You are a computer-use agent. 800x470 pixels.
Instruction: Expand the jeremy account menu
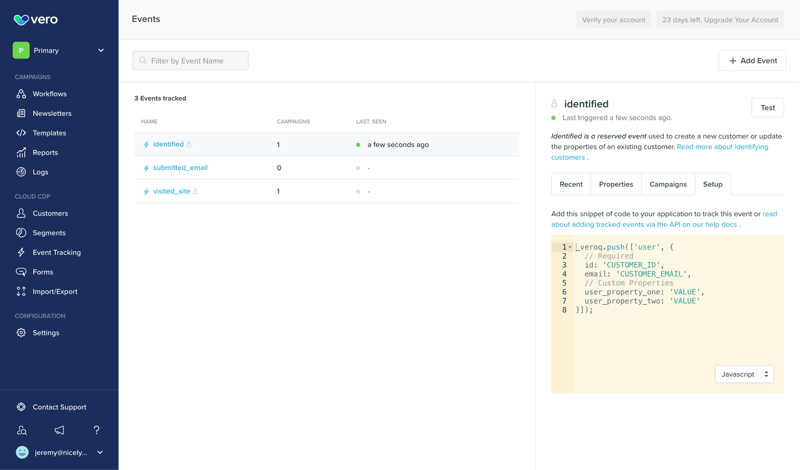100,453
